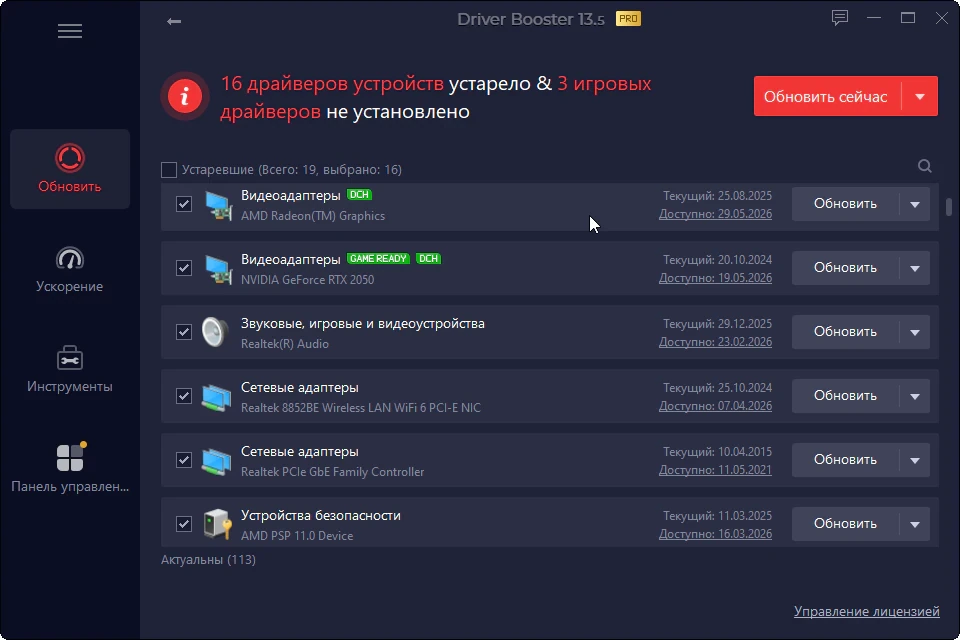Click the Обновить сейчас button
The width and height of the screenshot is (960, 640).
(x=827, y=96)
